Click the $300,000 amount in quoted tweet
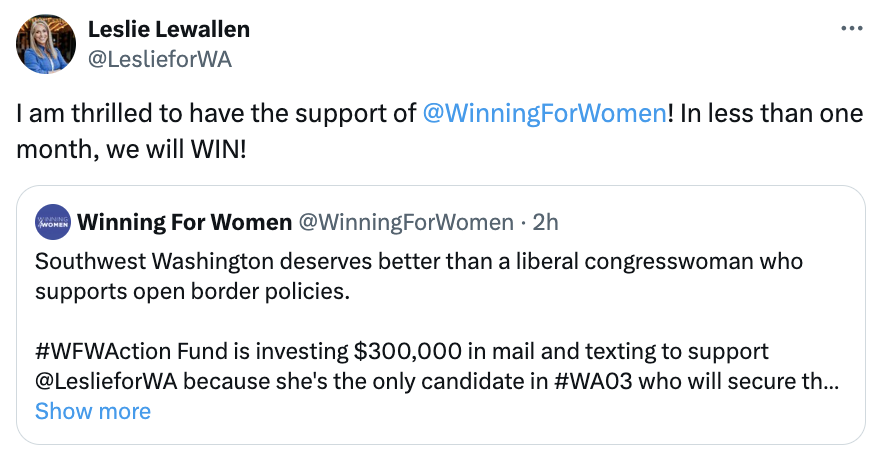The width and height of the screenshot is (884, 460). (x=399, y=352)
